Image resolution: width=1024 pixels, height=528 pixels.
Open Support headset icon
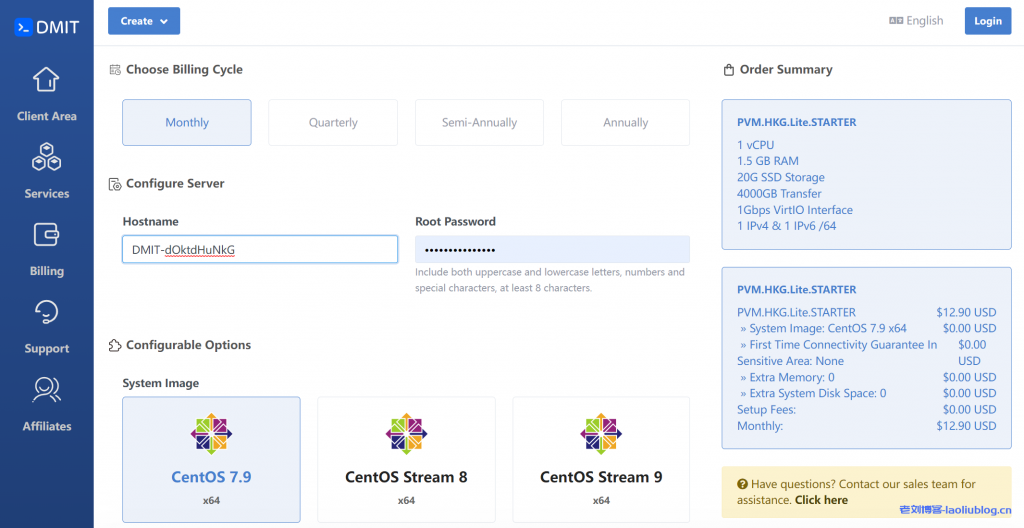coord(46,312)
